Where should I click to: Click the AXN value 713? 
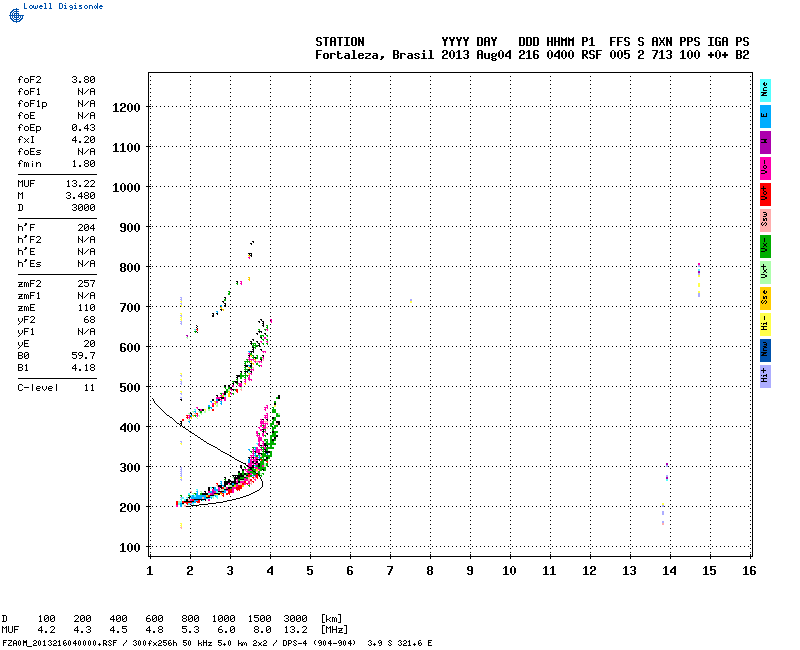click(x=662, y=55)
